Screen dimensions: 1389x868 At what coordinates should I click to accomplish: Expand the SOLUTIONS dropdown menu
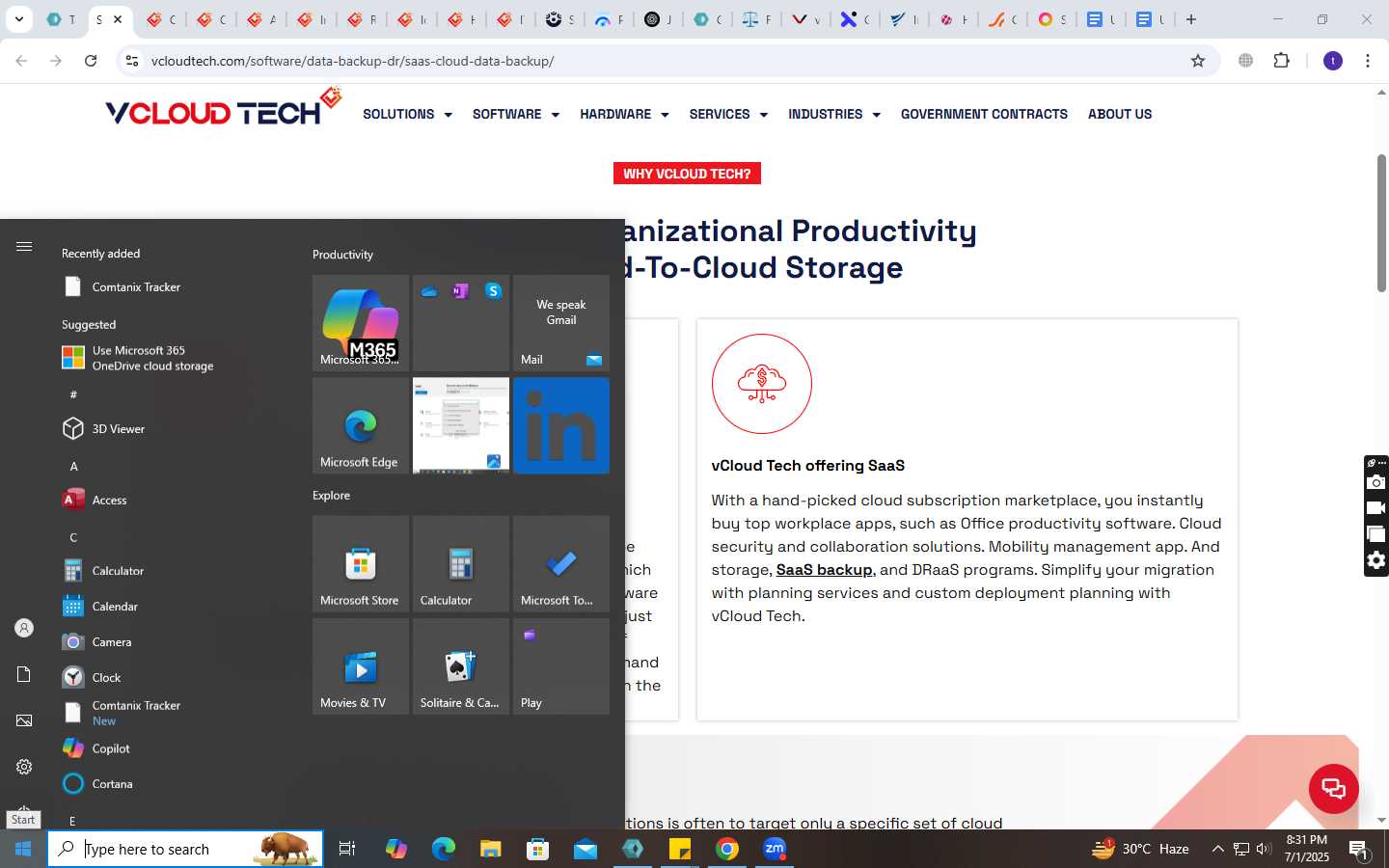[407, 114]
